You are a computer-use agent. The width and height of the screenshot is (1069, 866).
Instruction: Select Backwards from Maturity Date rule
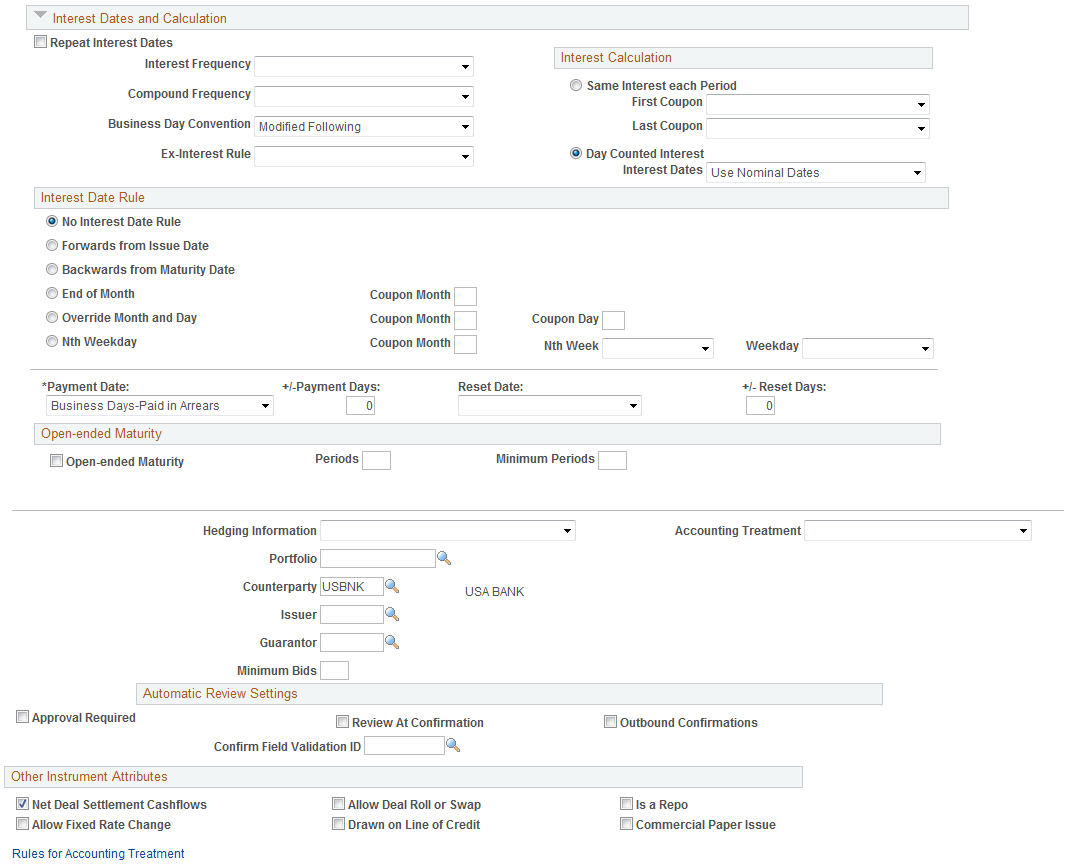(51, 269)
